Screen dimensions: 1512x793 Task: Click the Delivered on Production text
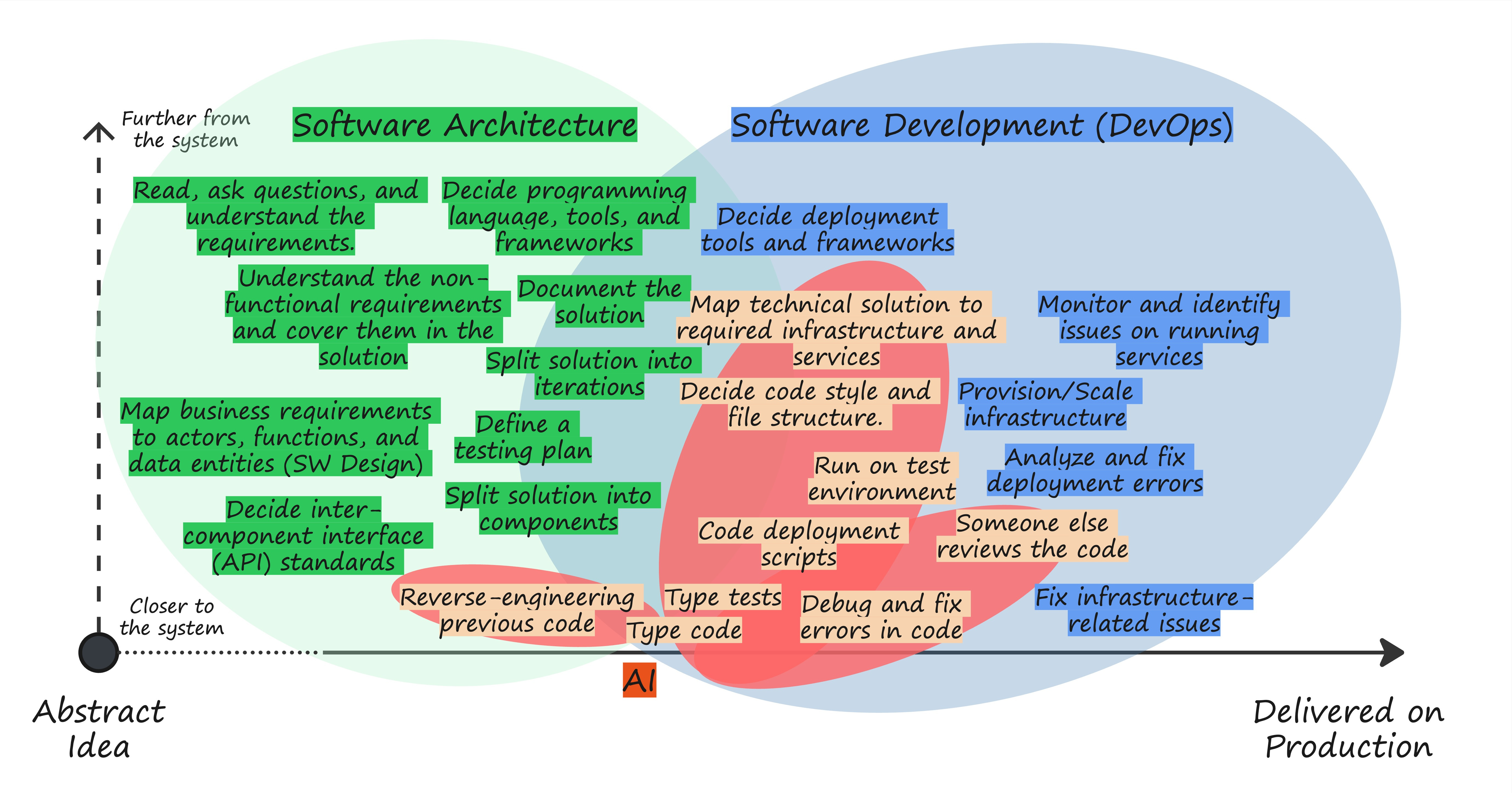point(1348,728)
